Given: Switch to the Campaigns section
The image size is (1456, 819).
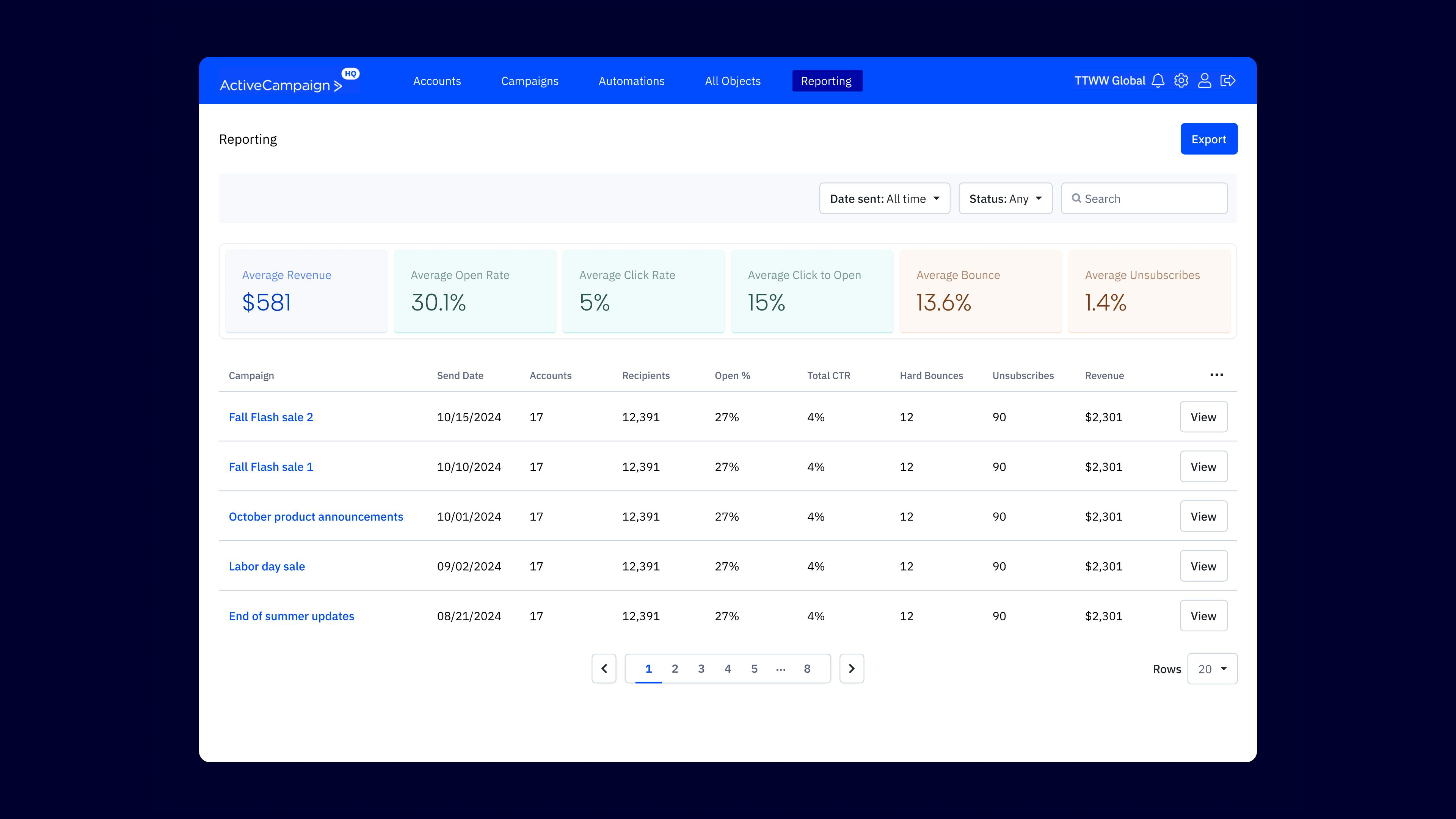Looking at the screenshot, I should coord(530,81).
